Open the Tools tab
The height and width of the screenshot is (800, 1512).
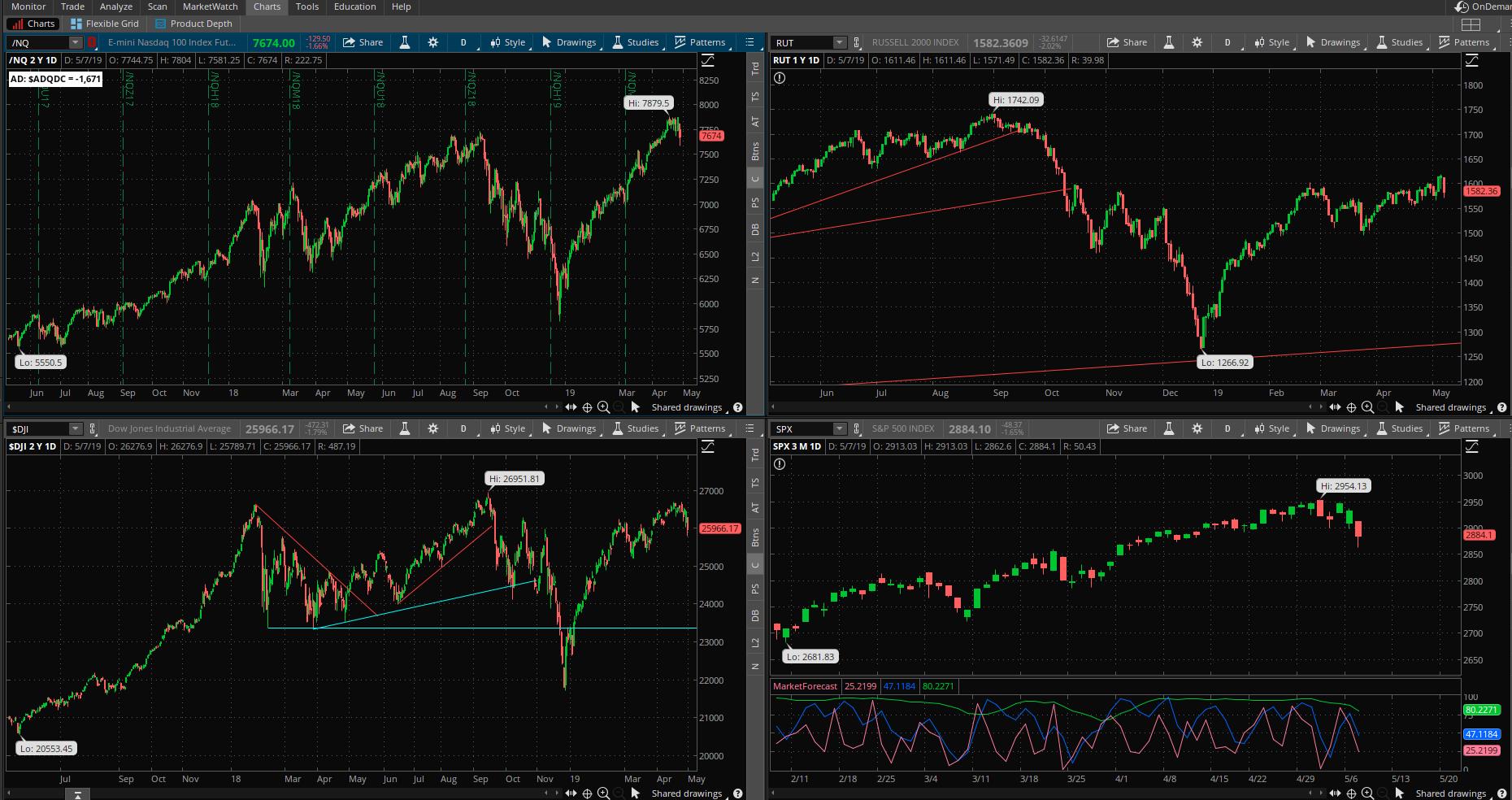point(306,7)
